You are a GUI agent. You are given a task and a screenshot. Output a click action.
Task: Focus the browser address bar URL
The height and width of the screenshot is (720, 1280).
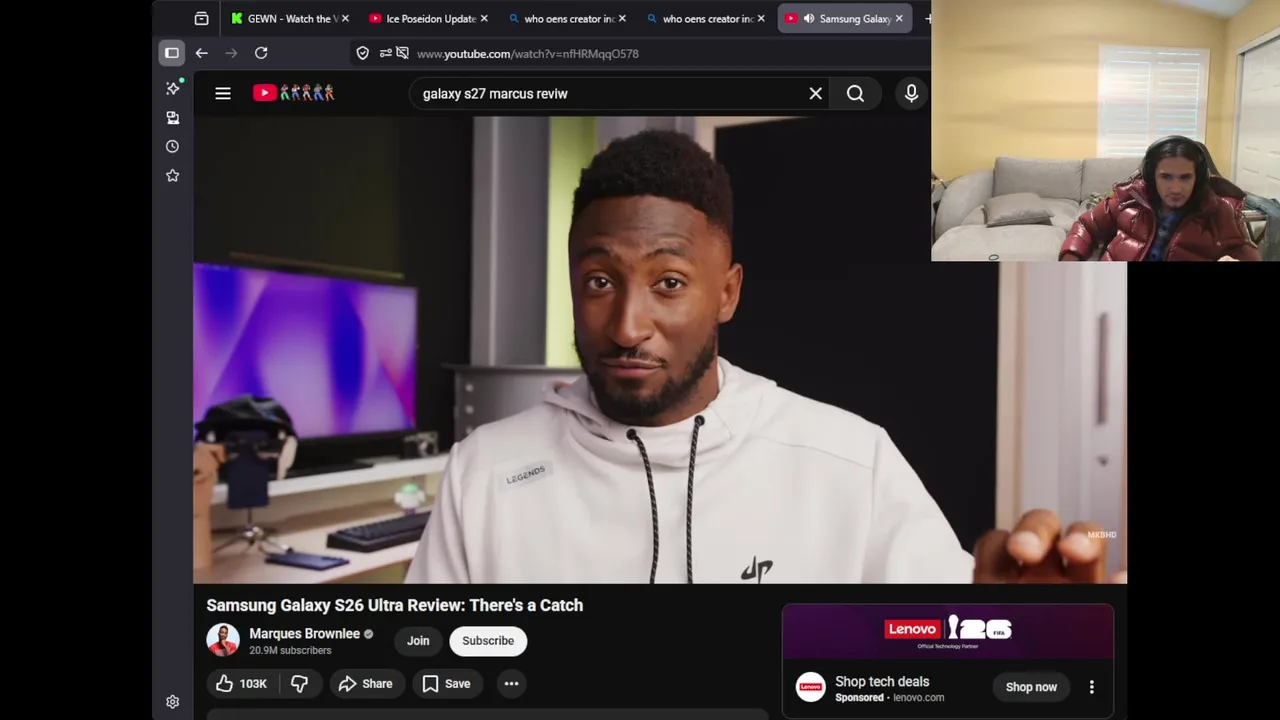click(x=527, y=54)
